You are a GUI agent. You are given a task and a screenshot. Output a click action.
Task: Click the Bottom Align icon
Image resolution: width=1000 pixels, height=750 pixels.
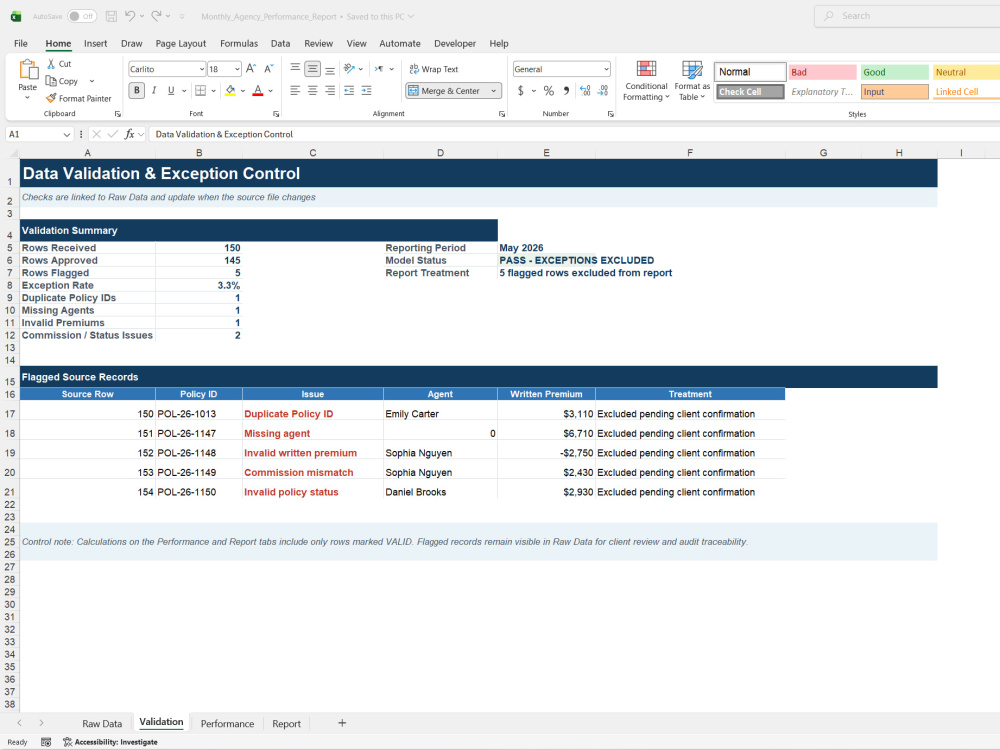[330, 69]
